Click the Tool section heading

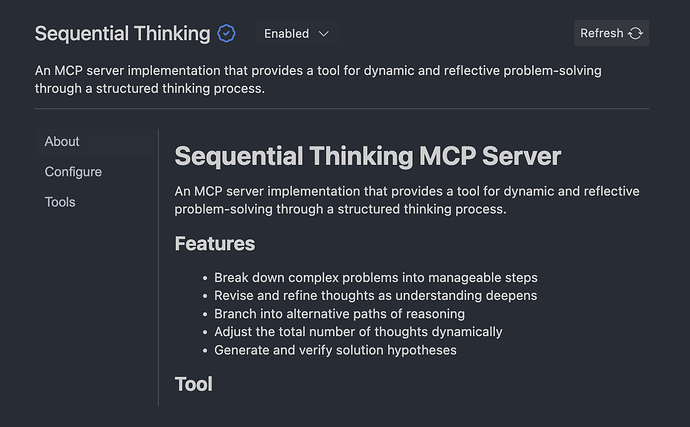[194, 383]
